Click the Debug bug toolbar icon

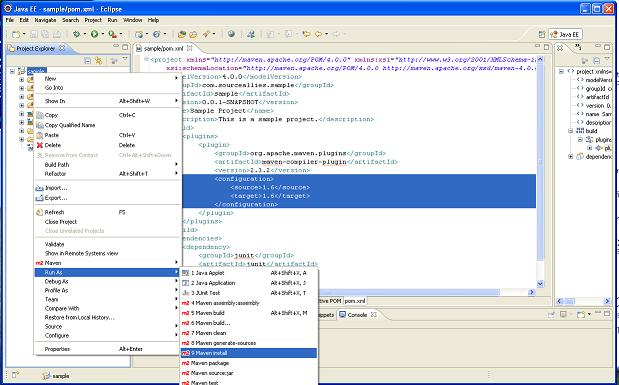click(76, 34)
